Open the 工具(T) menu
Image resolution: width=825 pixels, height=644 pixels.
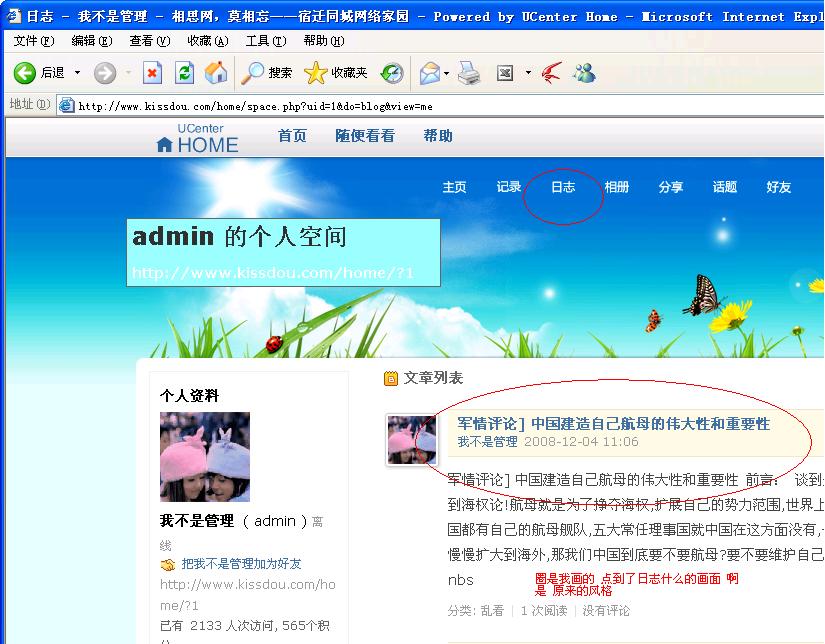[266, 41]
